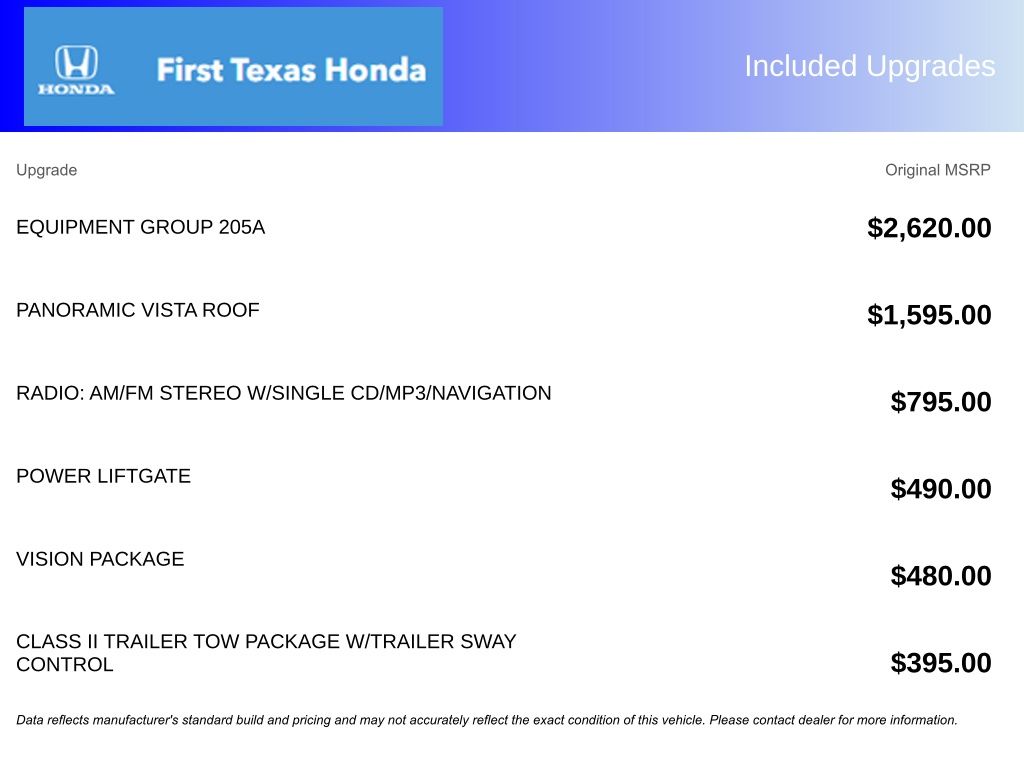Click the $480.00 Vision Package price
The height and width of the screenshot is (768, 1024).
click(941, 576)
